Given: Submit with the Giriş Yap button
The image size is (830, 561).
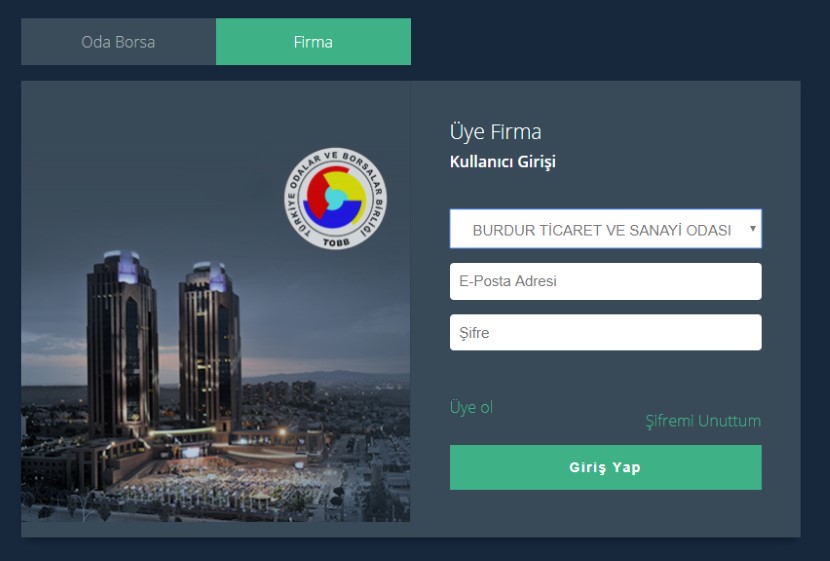Looking at the screenshot, I should (606, 467).
